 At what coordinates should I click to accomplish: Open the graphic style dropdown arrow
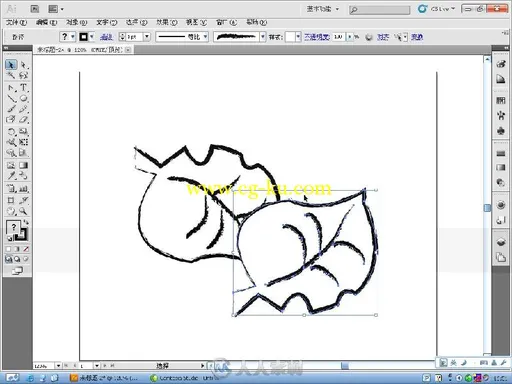298,37
